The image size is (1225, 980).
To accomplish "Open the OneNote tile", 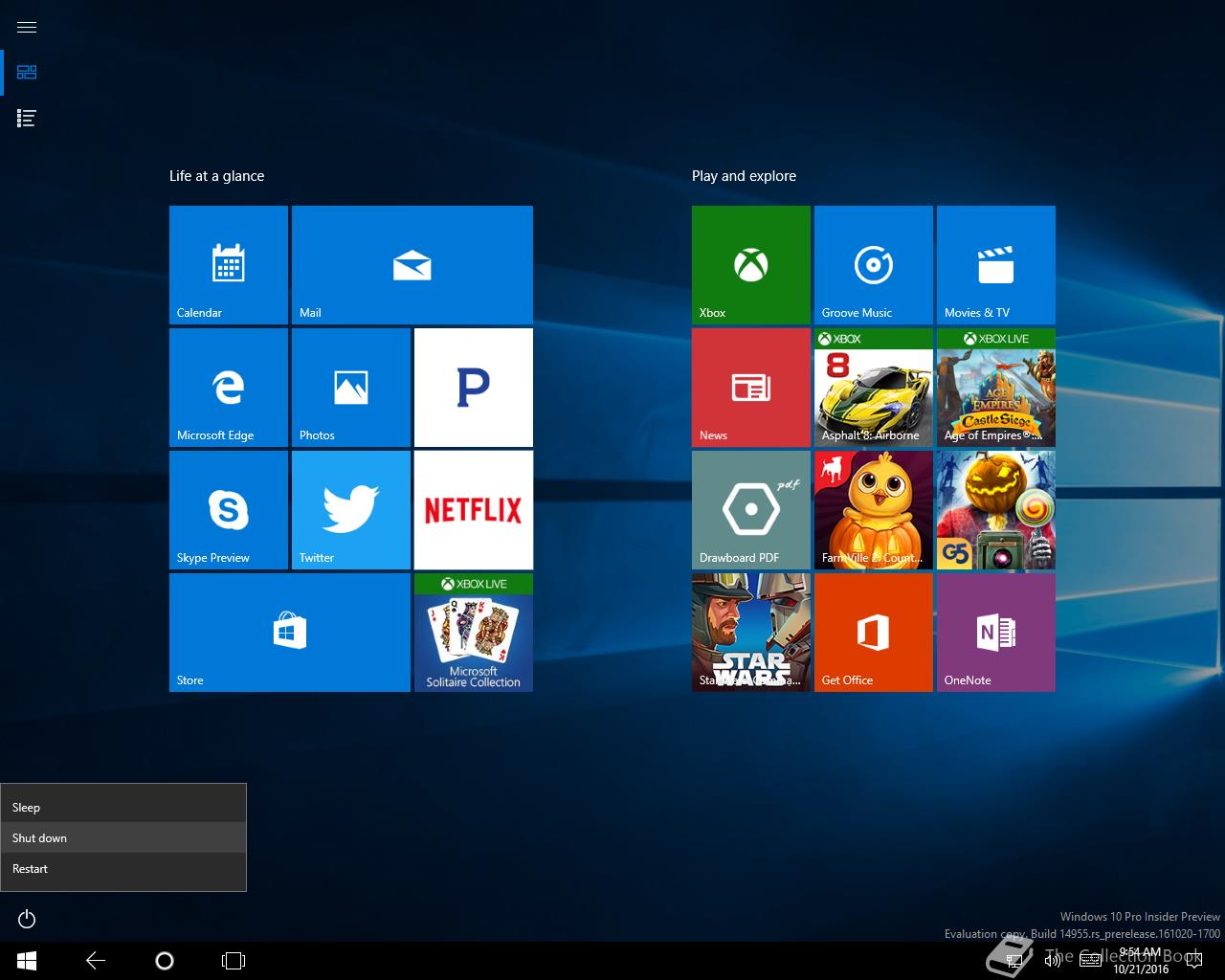I will pyautogui.click(x=996, y=633).
